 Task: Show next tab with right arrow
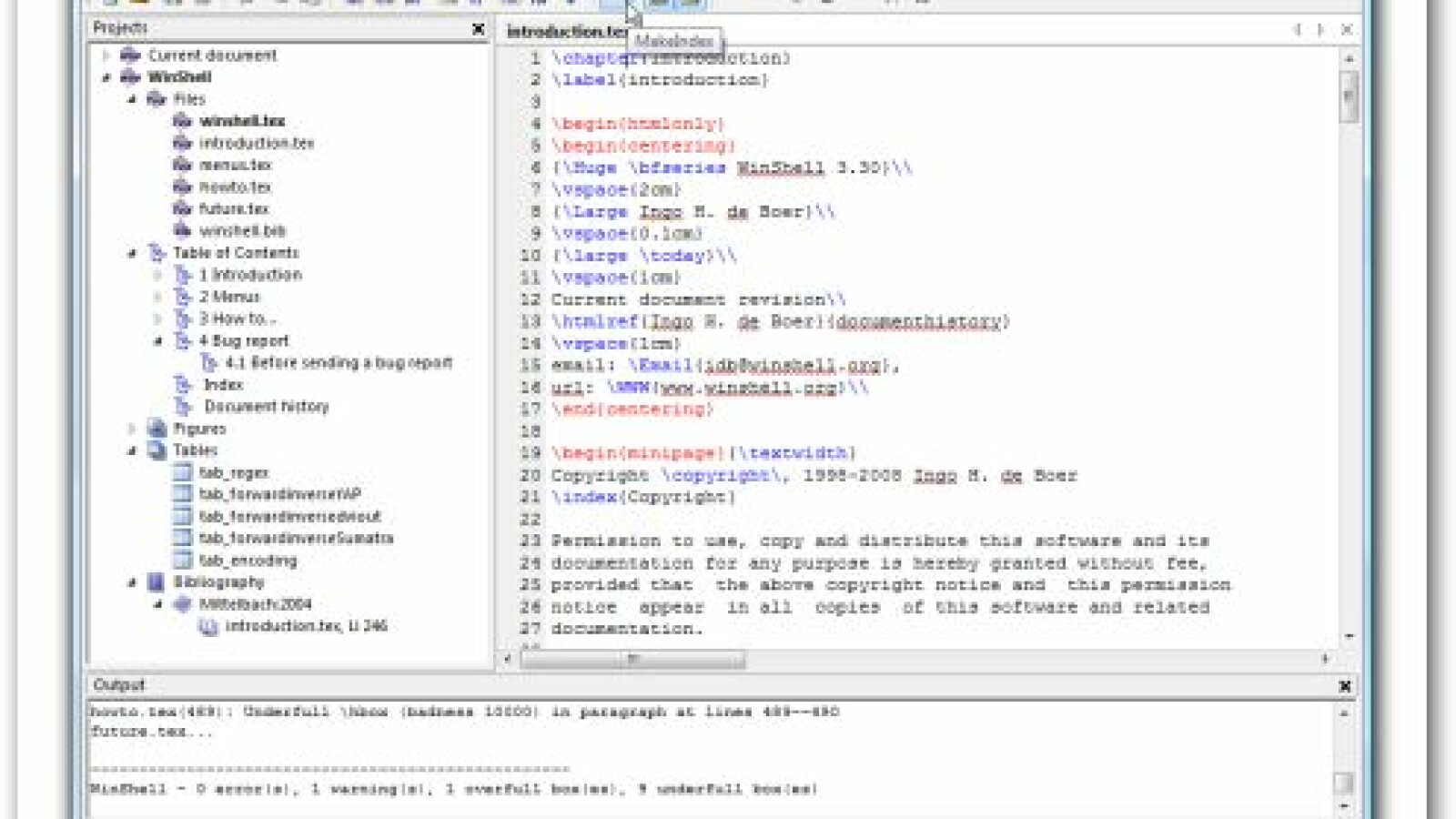pos(1320,30)
